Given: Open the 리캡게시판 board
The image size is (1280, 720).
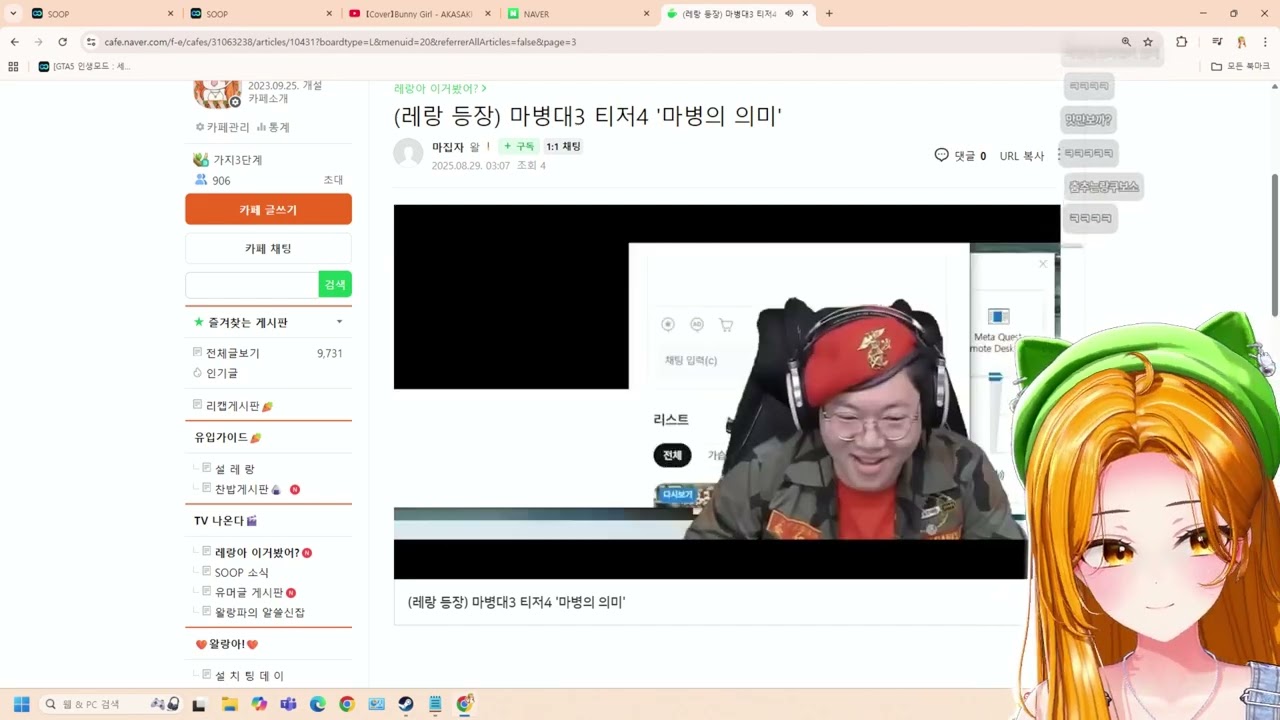Looking at the screenshot, I should tap(233, 406).
